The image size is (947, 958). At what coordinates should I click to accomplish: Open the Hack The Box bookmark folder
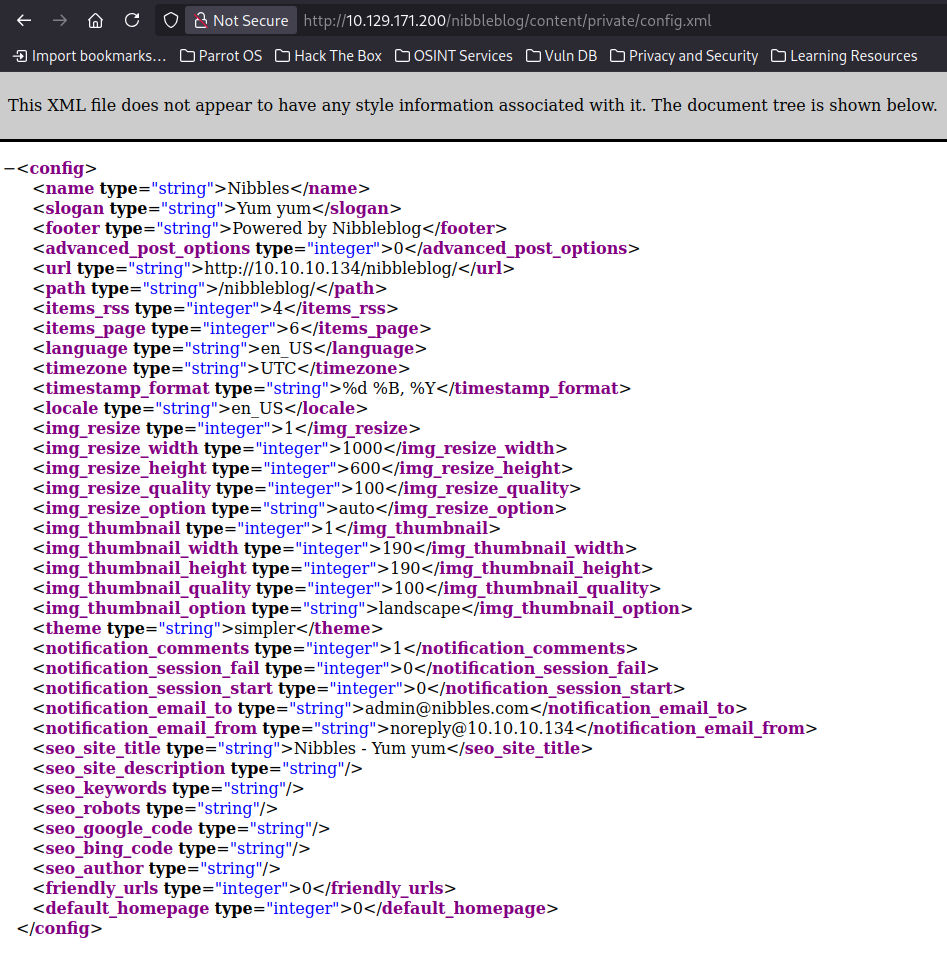(x=328, y=56)
